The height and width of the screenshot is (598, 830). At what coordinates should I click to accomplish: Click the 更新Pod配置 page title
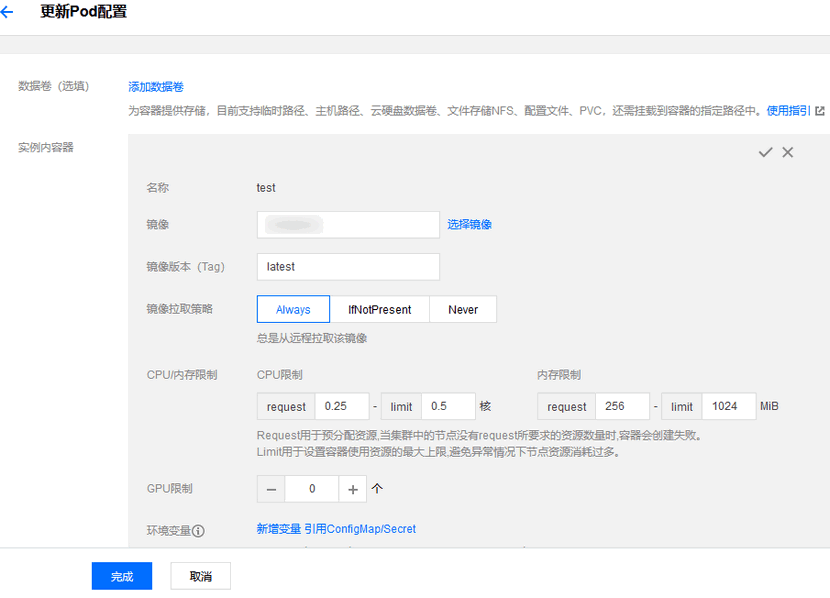tap(84, 12)
